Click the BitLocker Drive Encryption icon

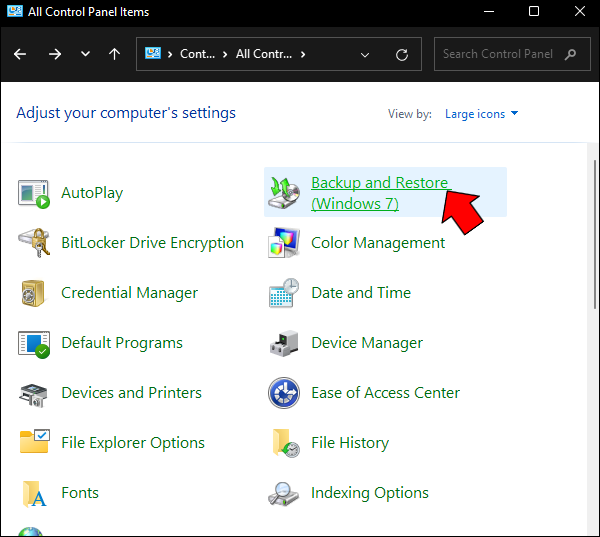(34, 243)
